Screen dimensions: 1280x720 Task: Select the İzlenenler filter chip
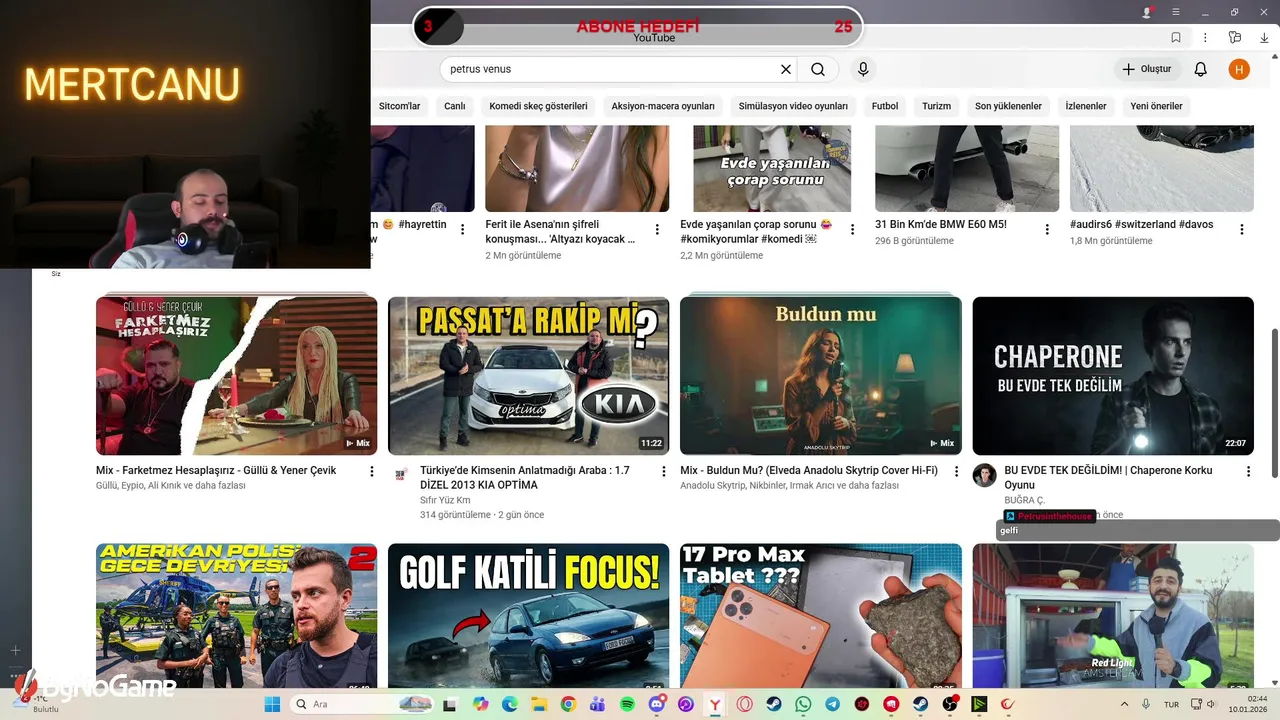(1086, 106)
